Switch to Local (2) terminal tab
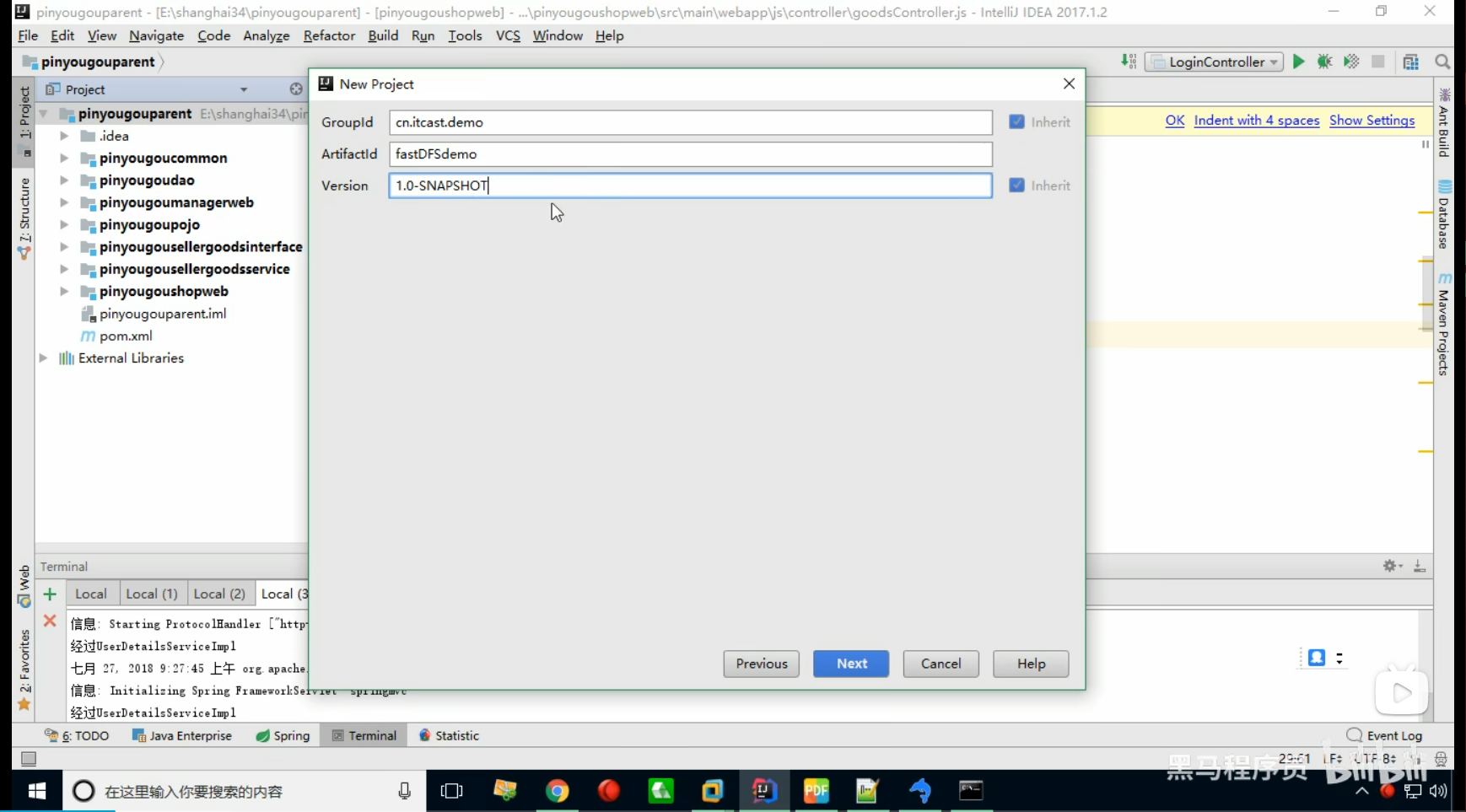Screen dimensions: 1466x812 (219, 594)
